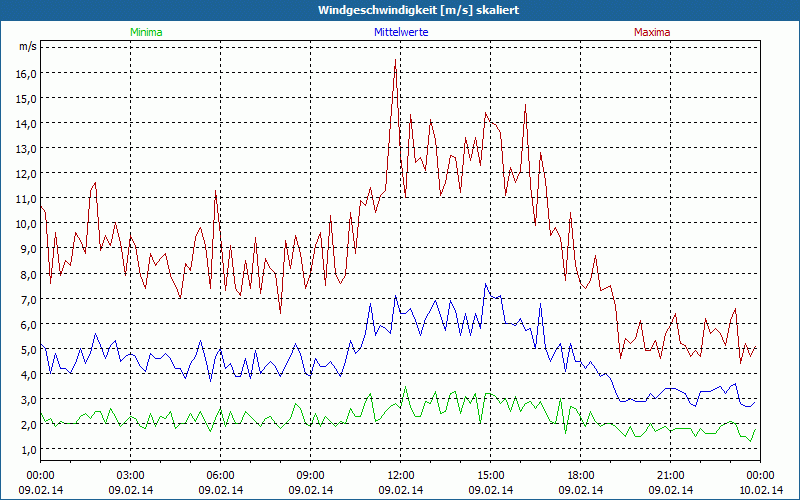
Task: Click the 06:00 time axis label
Action: [x=220, y=476]
